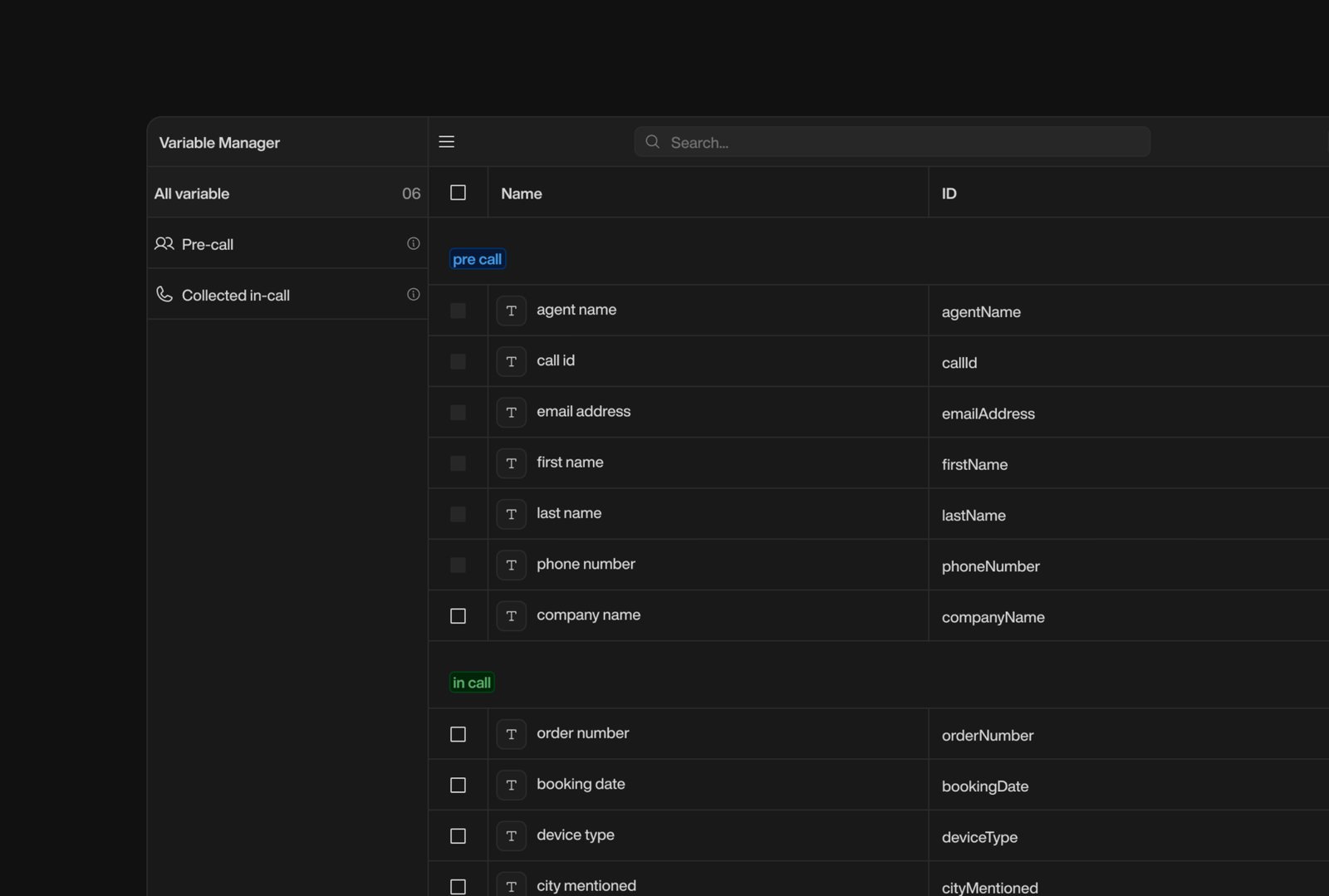1329x896 pixels.
Task: Select the email address variable
Action: click(583, 411)
